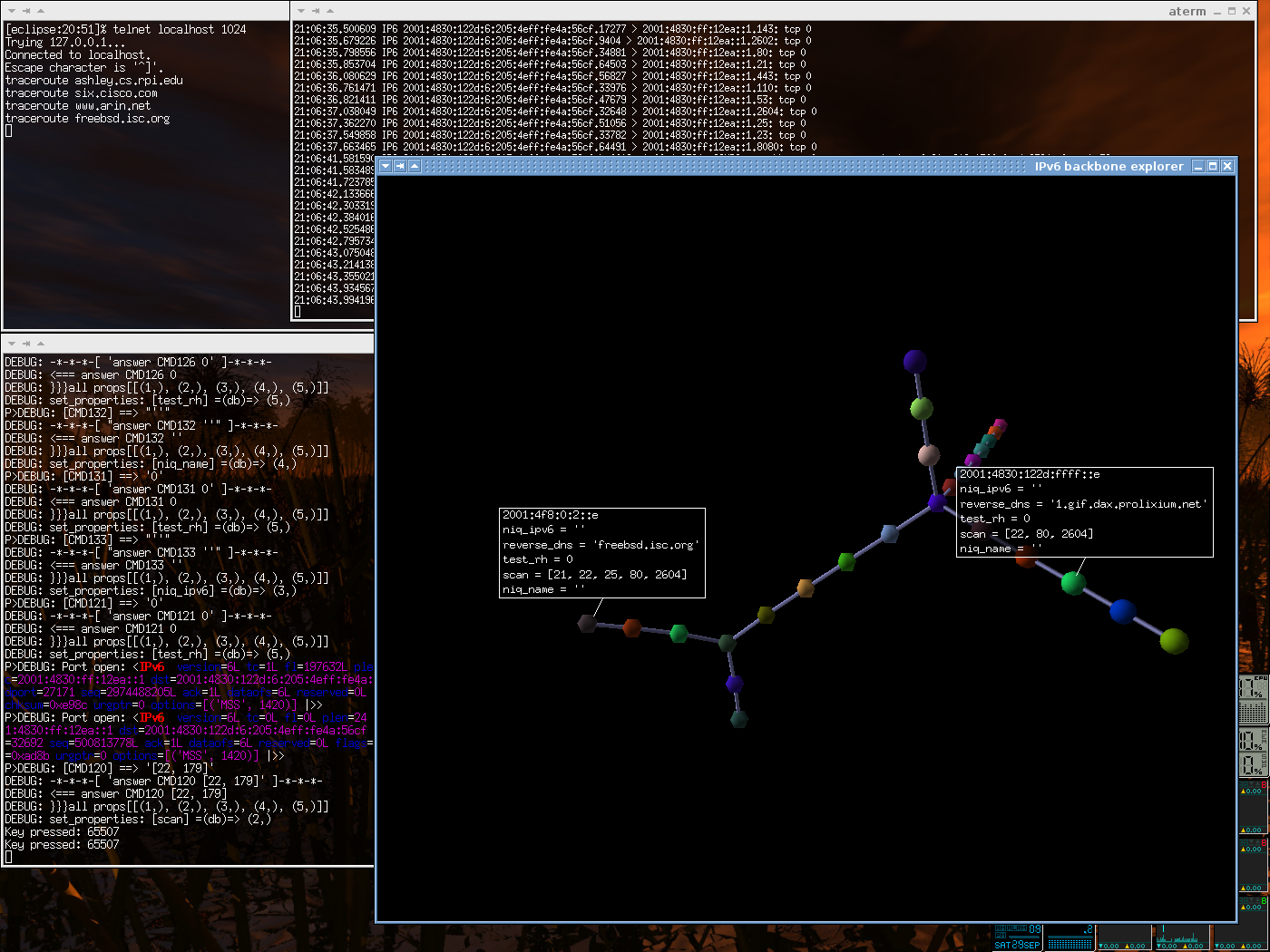Click 'traceroute six.cisco.com' line in telnet terminal

pos(82,92)
